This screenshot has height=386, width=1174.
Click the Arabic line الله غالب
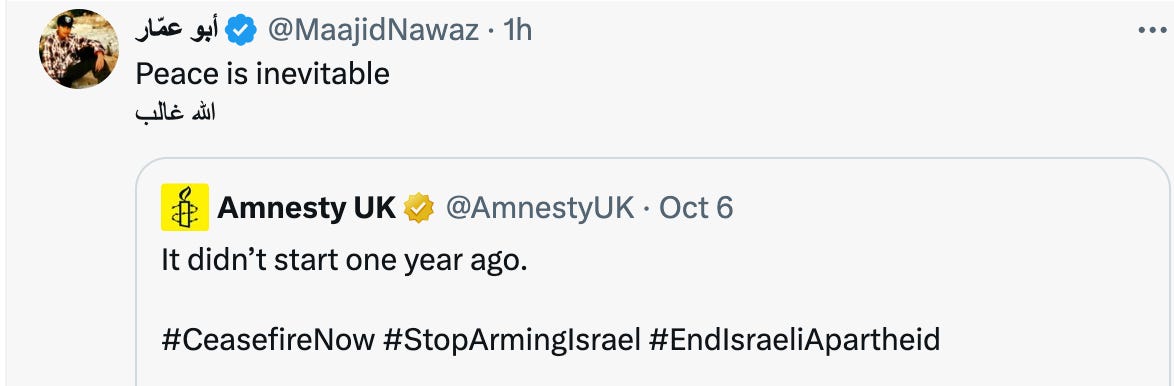[175, 112]
